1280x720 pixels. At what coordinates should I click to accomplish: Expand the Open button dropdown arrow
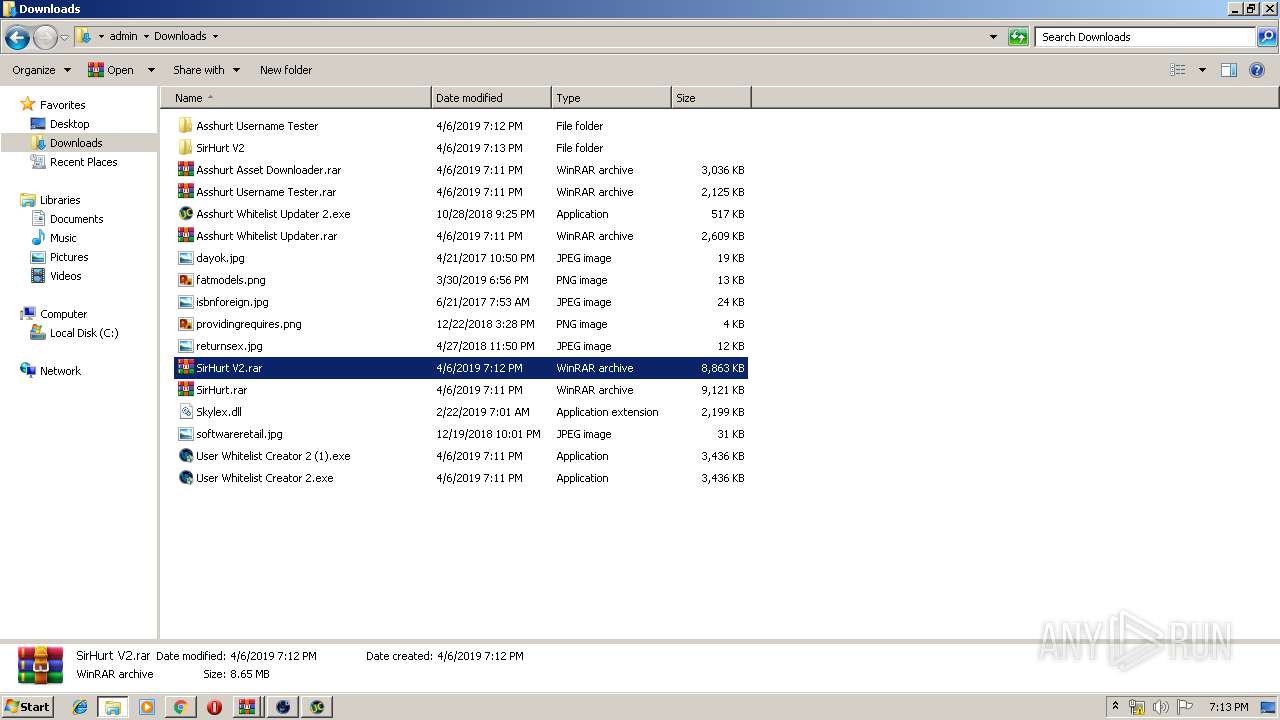[151, 70]
